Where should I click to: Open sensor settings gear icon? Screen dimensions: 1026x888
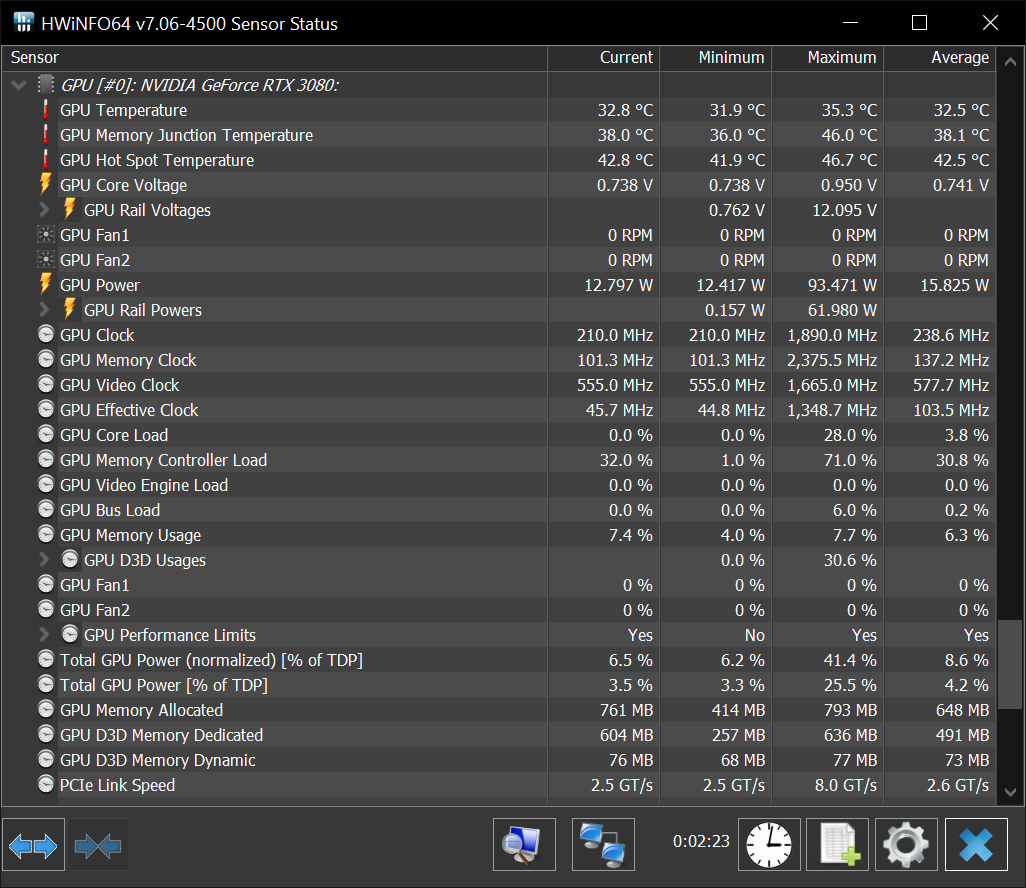point(906,845)
